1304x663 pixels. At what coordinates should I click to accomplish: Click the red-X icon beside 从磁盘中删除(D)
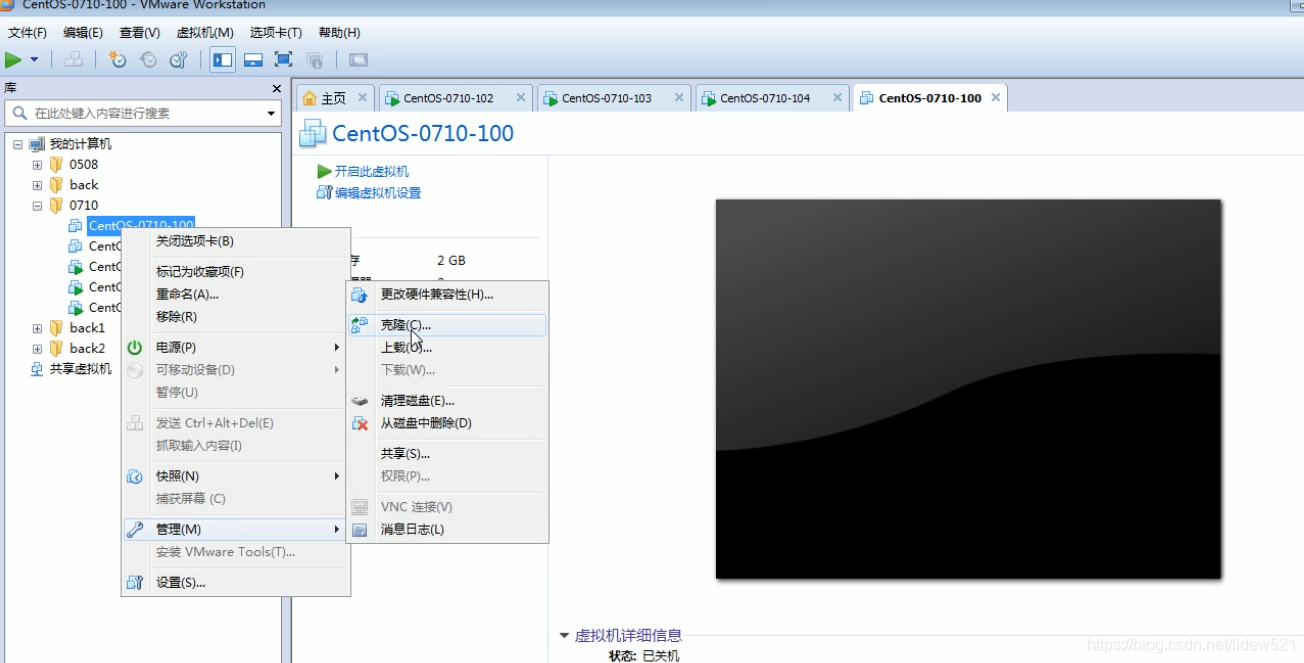(x=360, y=423)
